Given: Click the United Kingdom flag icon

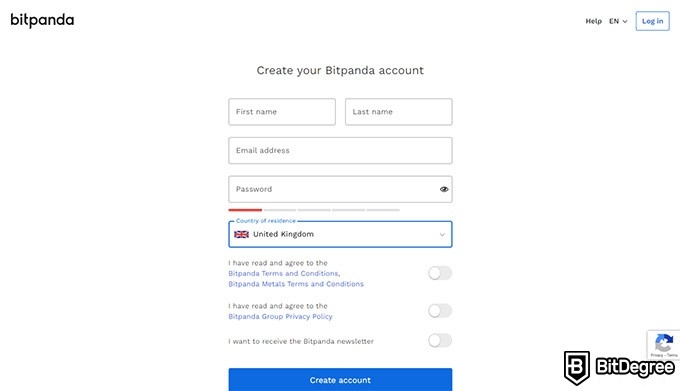Looking at the screenshot, I should pyautogui.click(x=241, y=234).
